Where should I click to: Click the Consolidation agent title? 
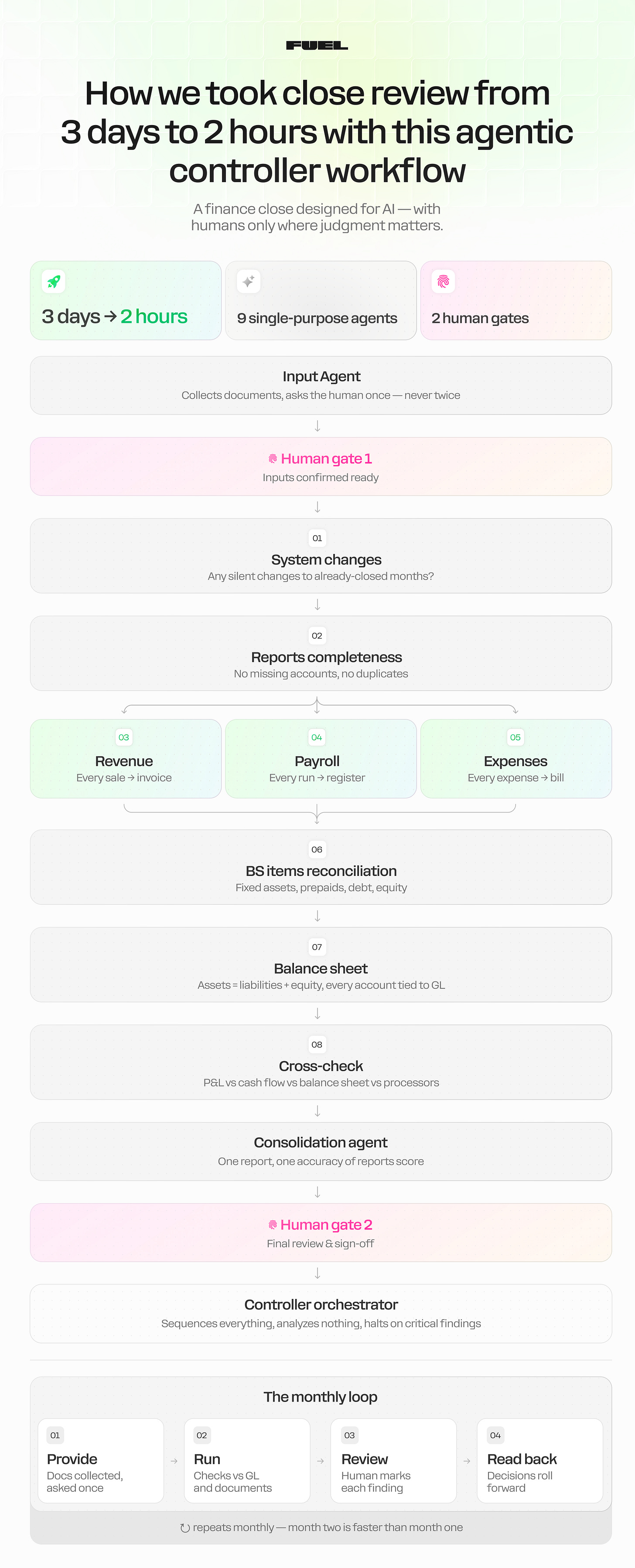coord(321,1143)
